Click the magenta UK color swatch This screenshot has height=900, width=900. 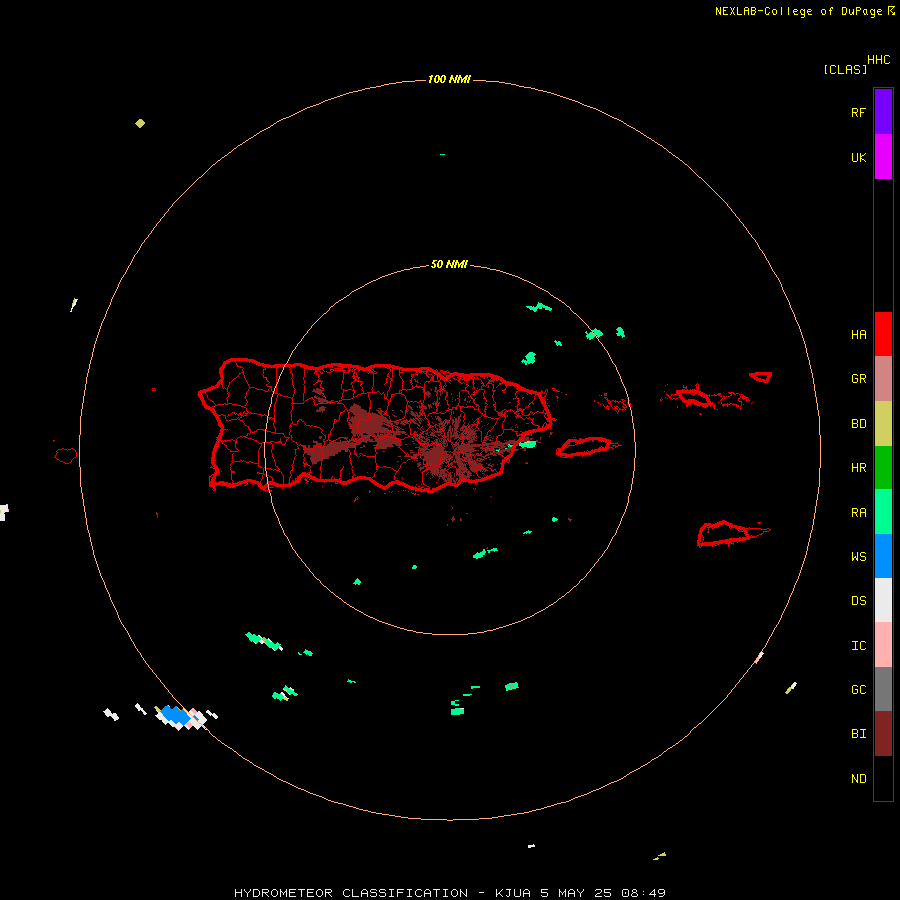click(x=883, y=157)
